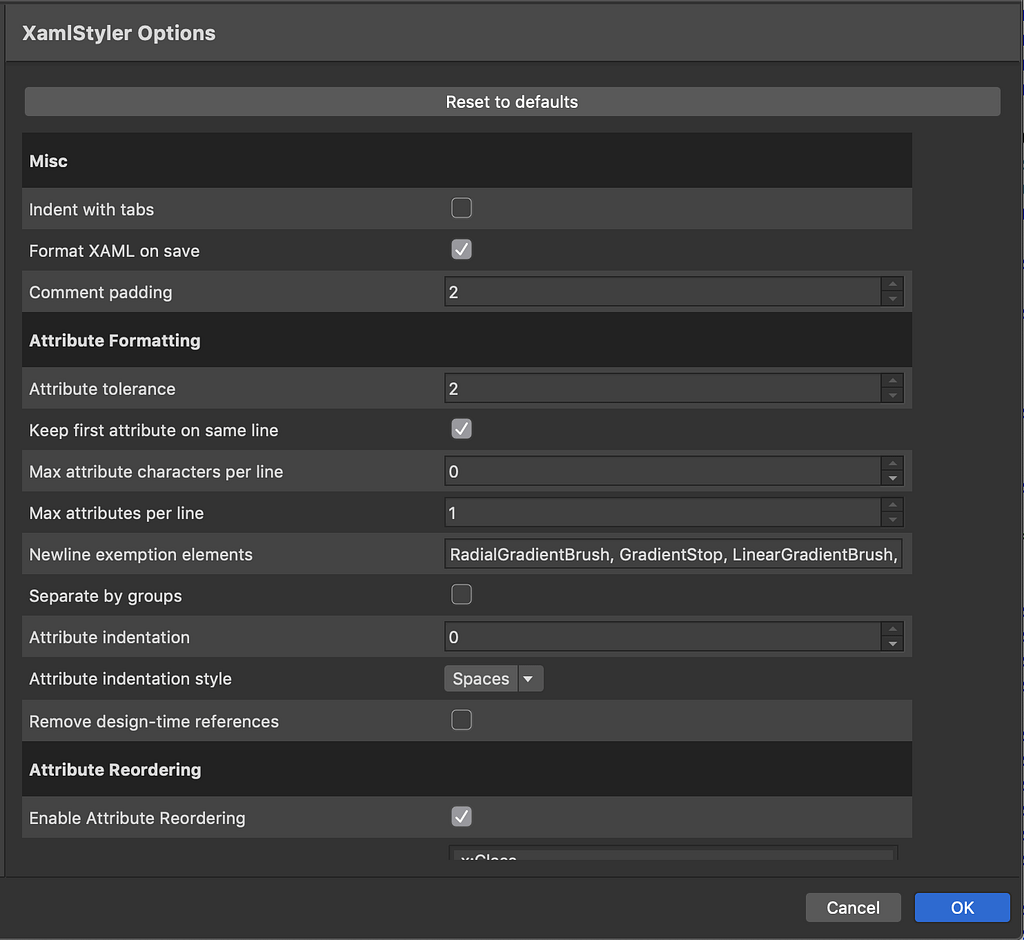Select the Max attribute characters per line field
Image resolution: width=1024 pixels, height=940 pixels.
[x=663, y=471]
